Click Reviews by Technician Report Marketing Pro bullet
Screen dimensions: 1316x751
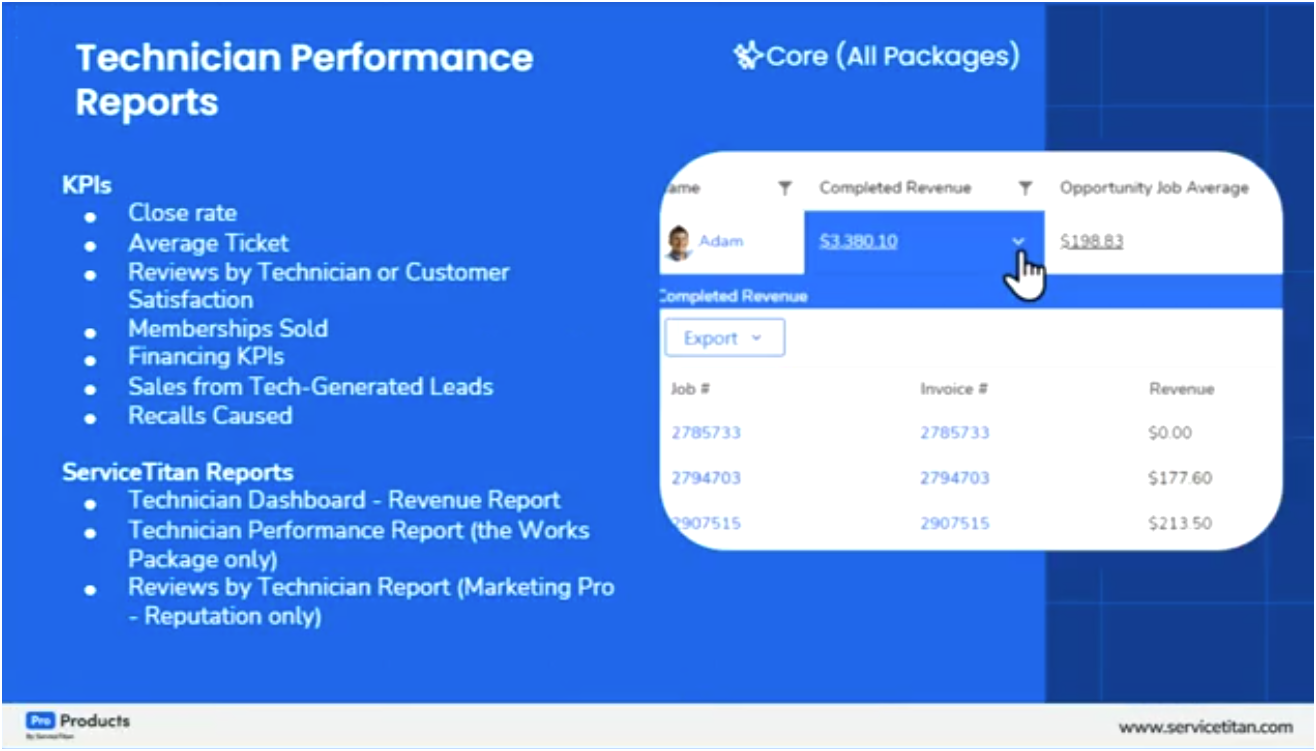click(x=371, y=602)
